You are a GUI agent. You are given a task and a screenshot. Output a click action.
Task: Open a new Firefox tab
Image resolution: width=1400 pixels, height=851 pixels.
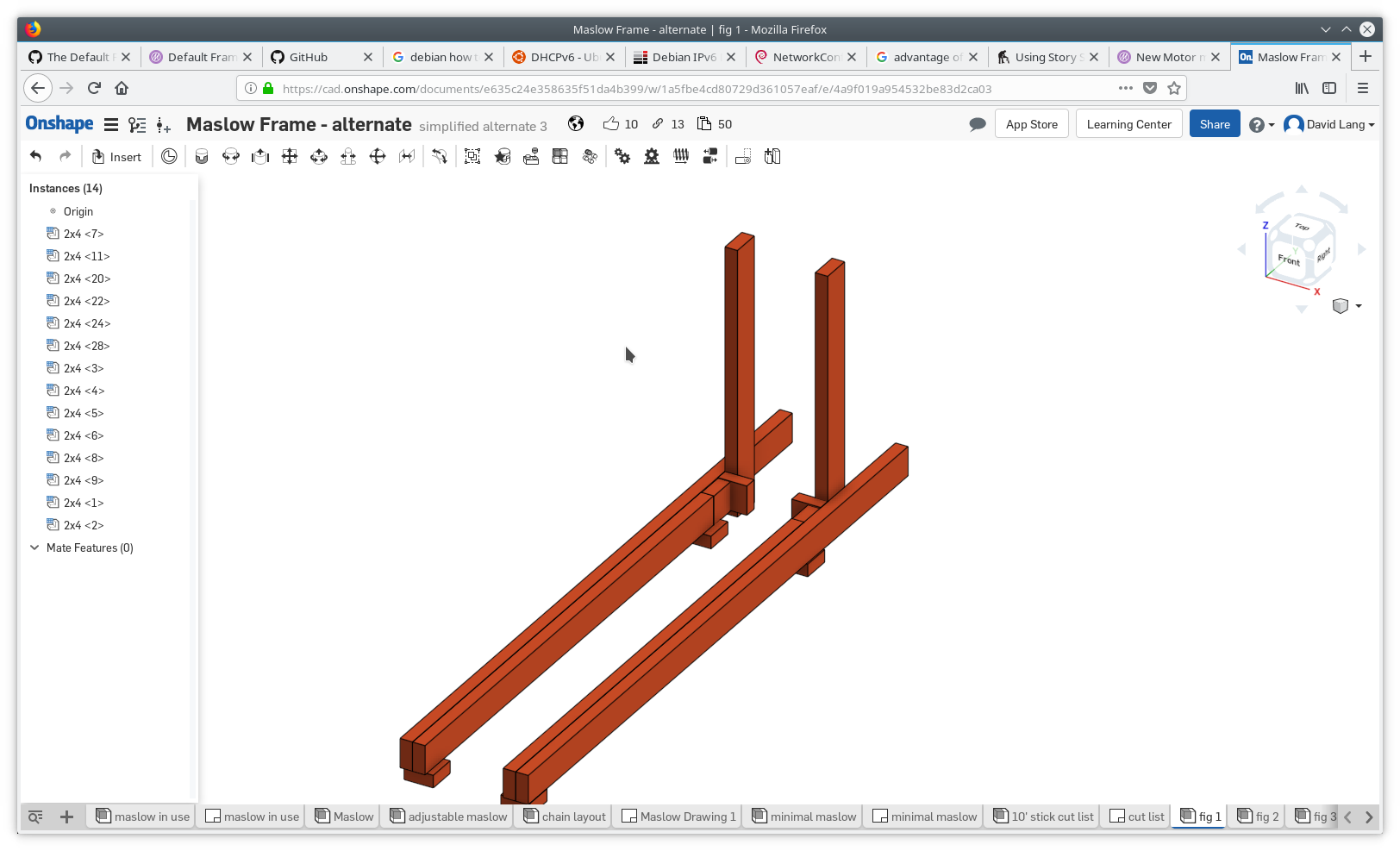[x=1366, y=57]
